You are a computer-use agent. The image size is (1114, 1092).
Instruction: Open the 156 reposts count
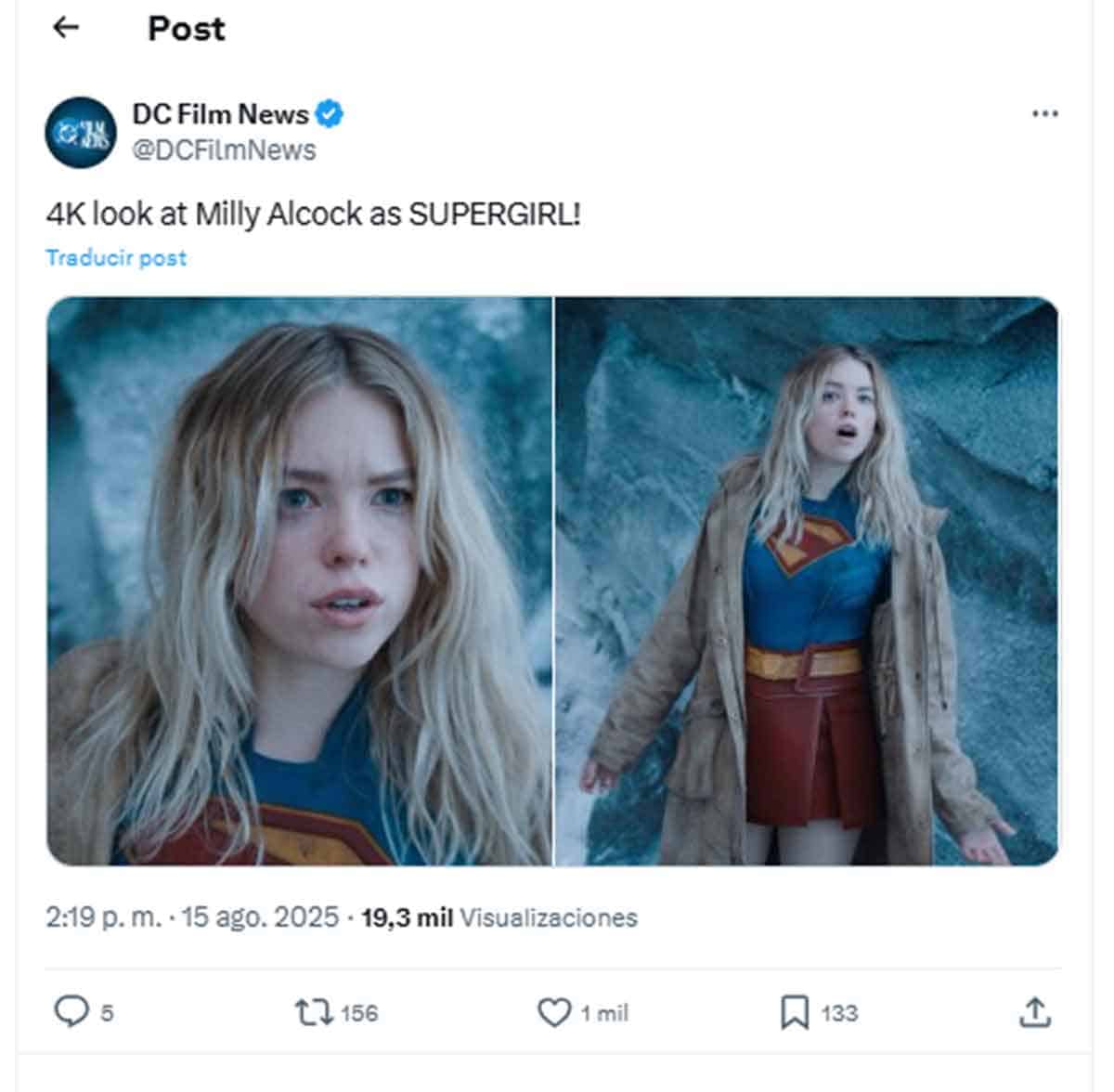click(359, 1014)
